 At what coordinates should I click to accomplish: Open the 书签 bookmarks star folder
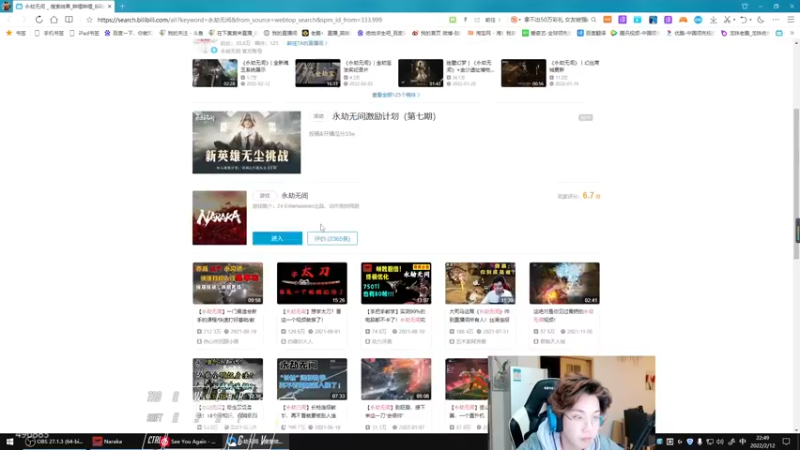coord(16,33)
